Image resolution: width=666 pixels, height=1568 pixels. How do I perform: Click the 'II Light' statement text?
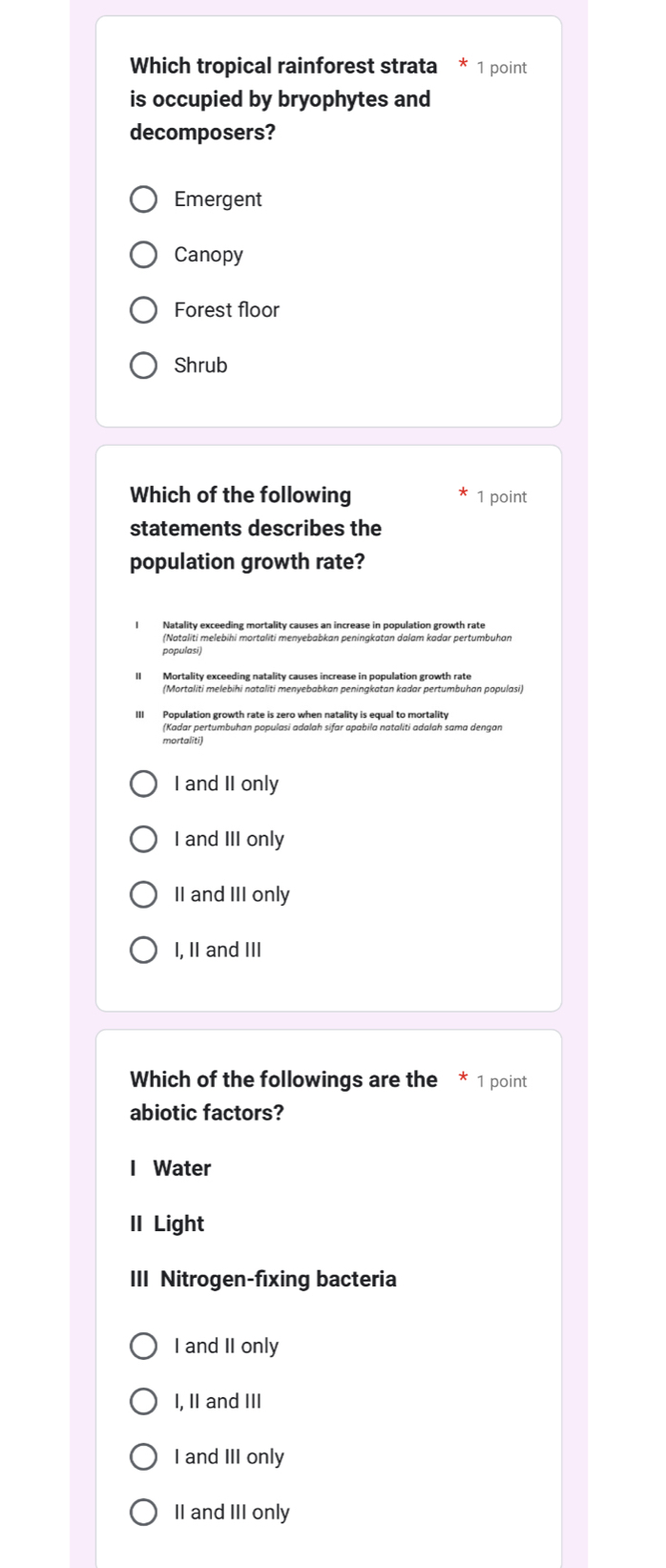pos(167,1224)
